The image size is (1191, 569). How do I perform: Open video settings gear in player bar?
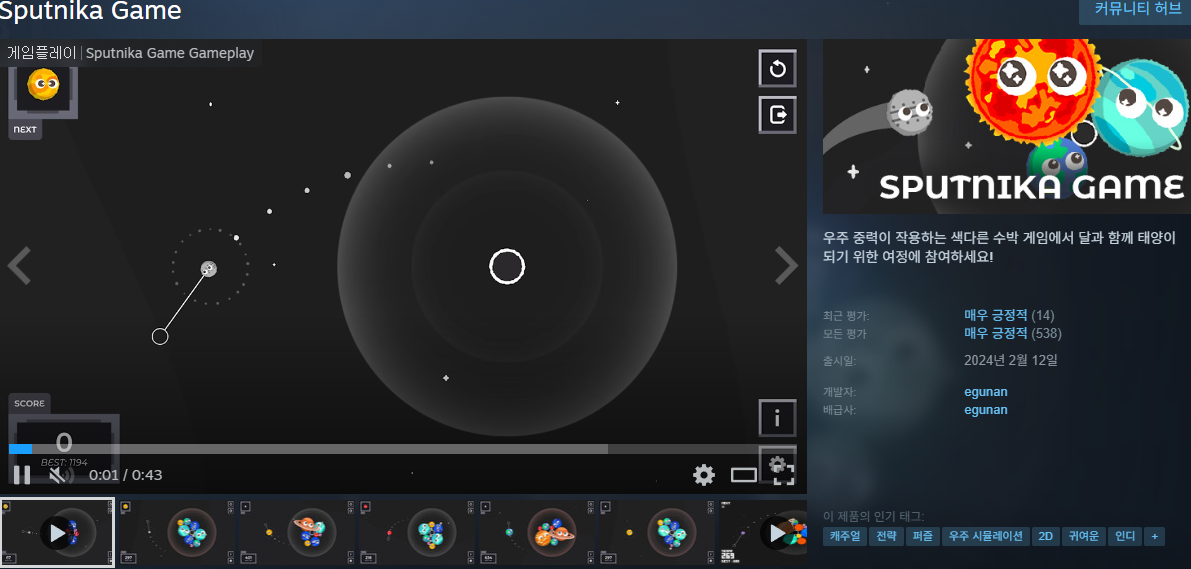point(704,476)
